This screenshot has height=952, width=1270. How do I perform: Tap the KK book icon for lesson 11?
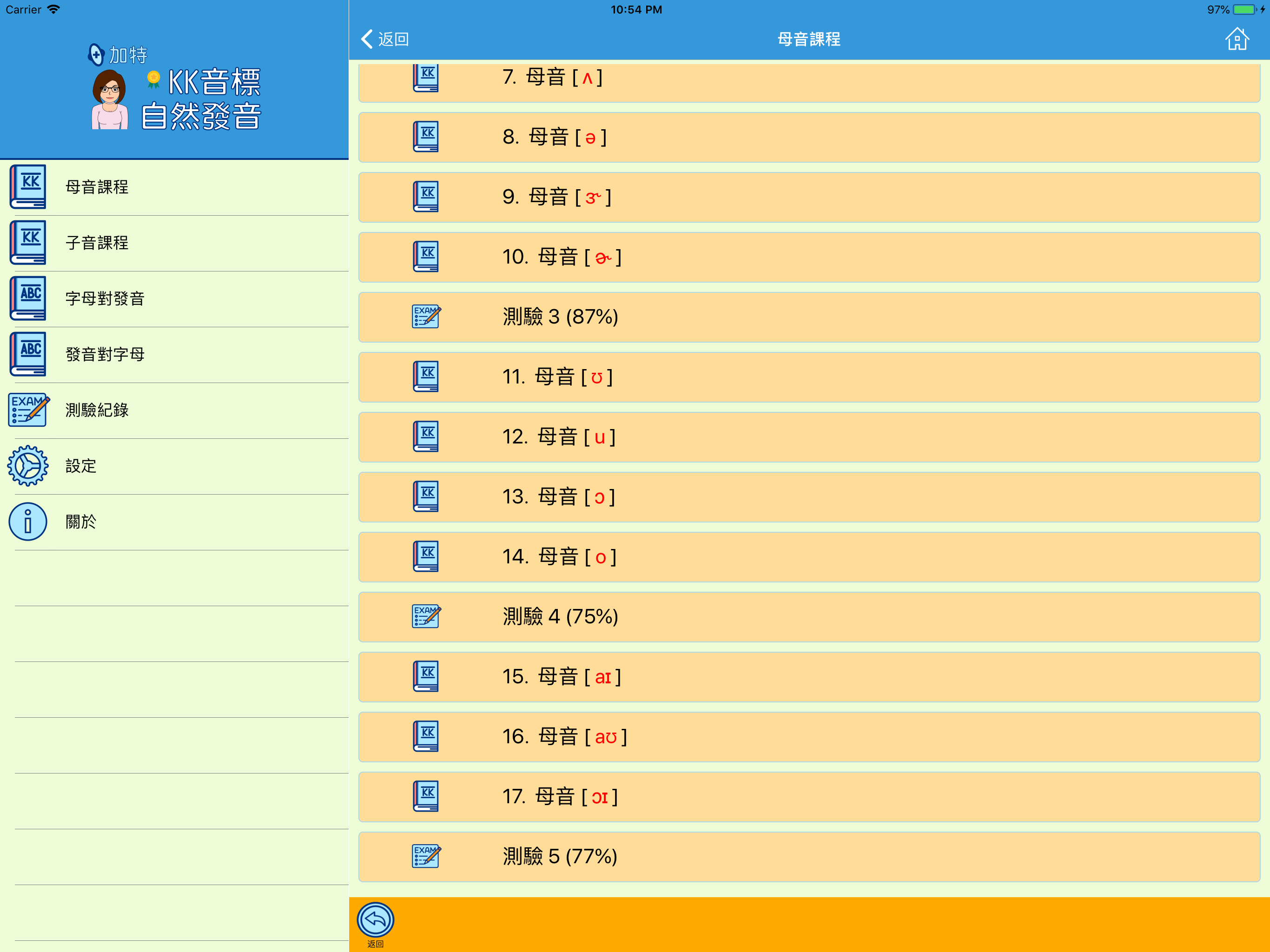coord(426,377)
